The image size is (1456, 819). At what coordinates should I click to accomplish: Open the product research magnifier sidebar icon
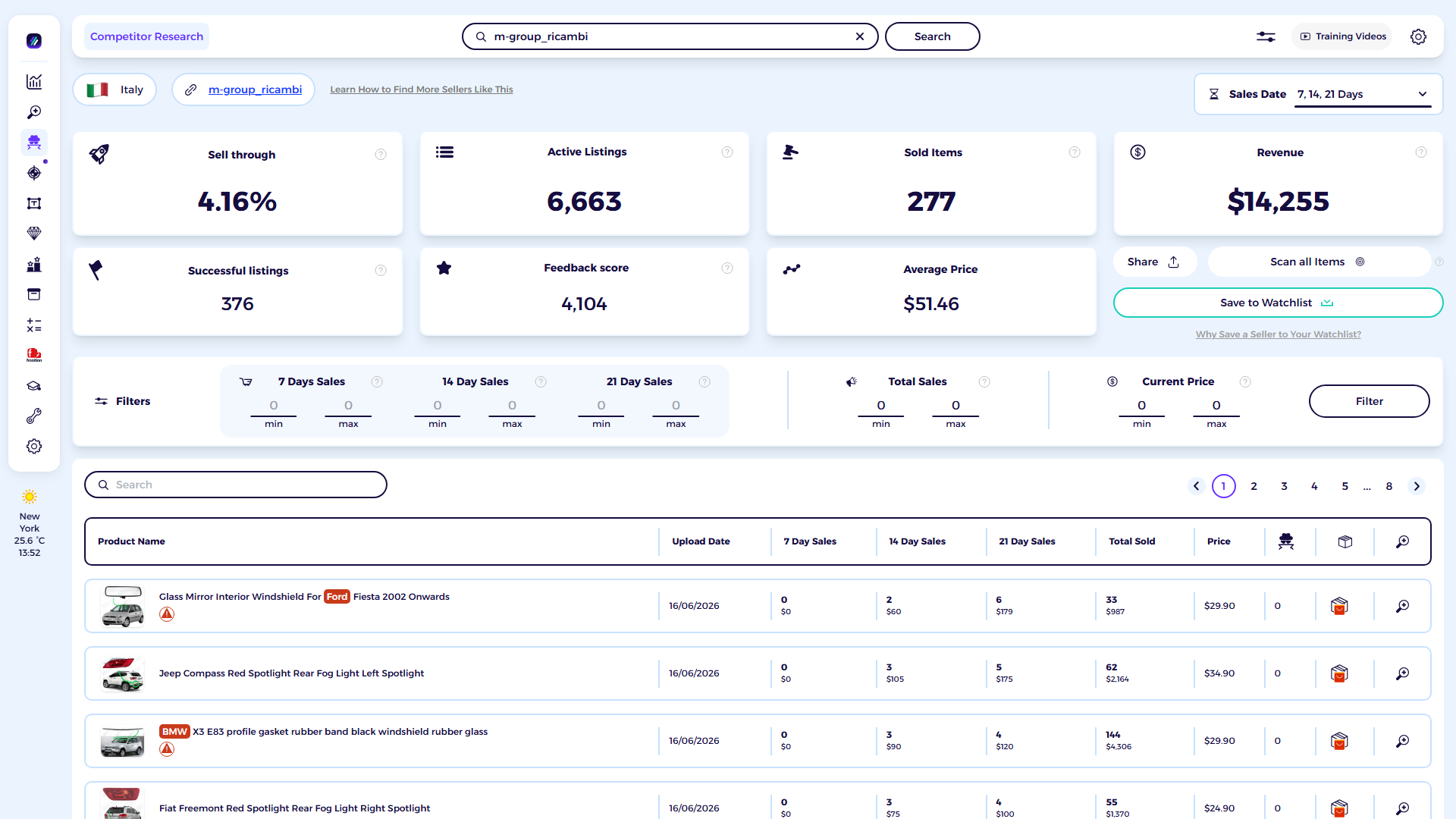(34, 112)
